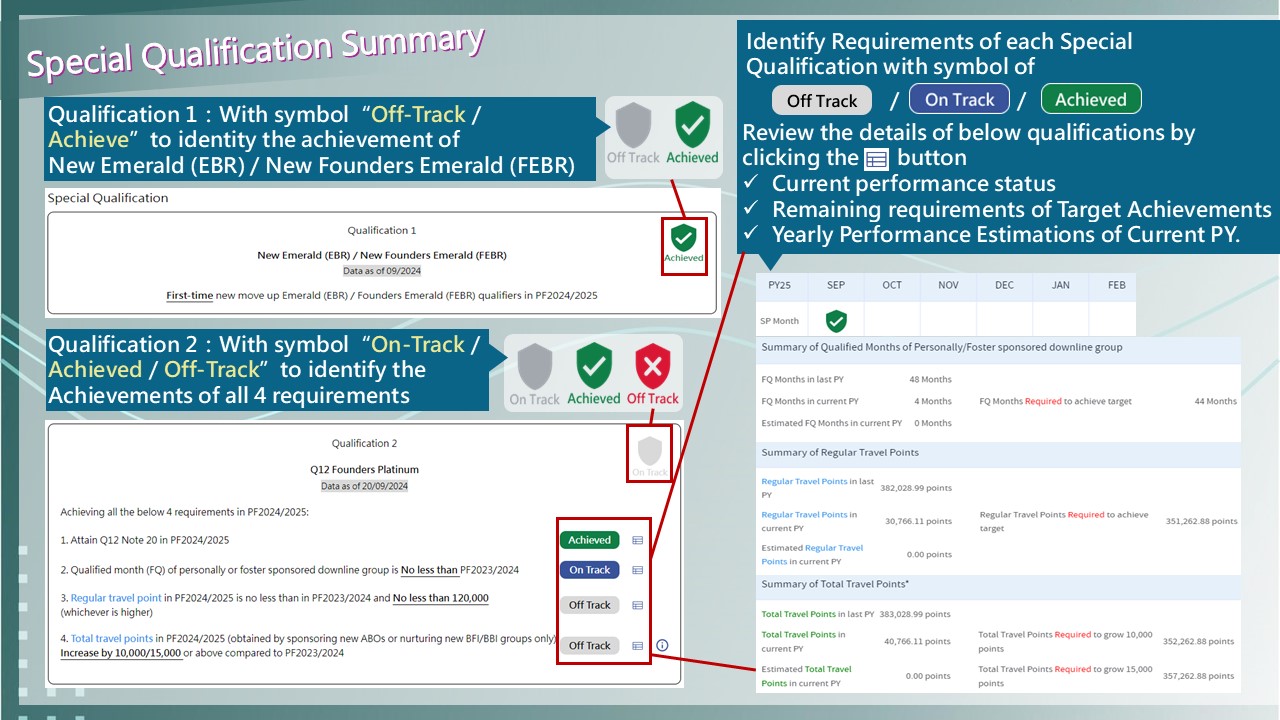
Task: Click '357,262.88 points' required to grow 15,000
Action: click(1198, 676)
